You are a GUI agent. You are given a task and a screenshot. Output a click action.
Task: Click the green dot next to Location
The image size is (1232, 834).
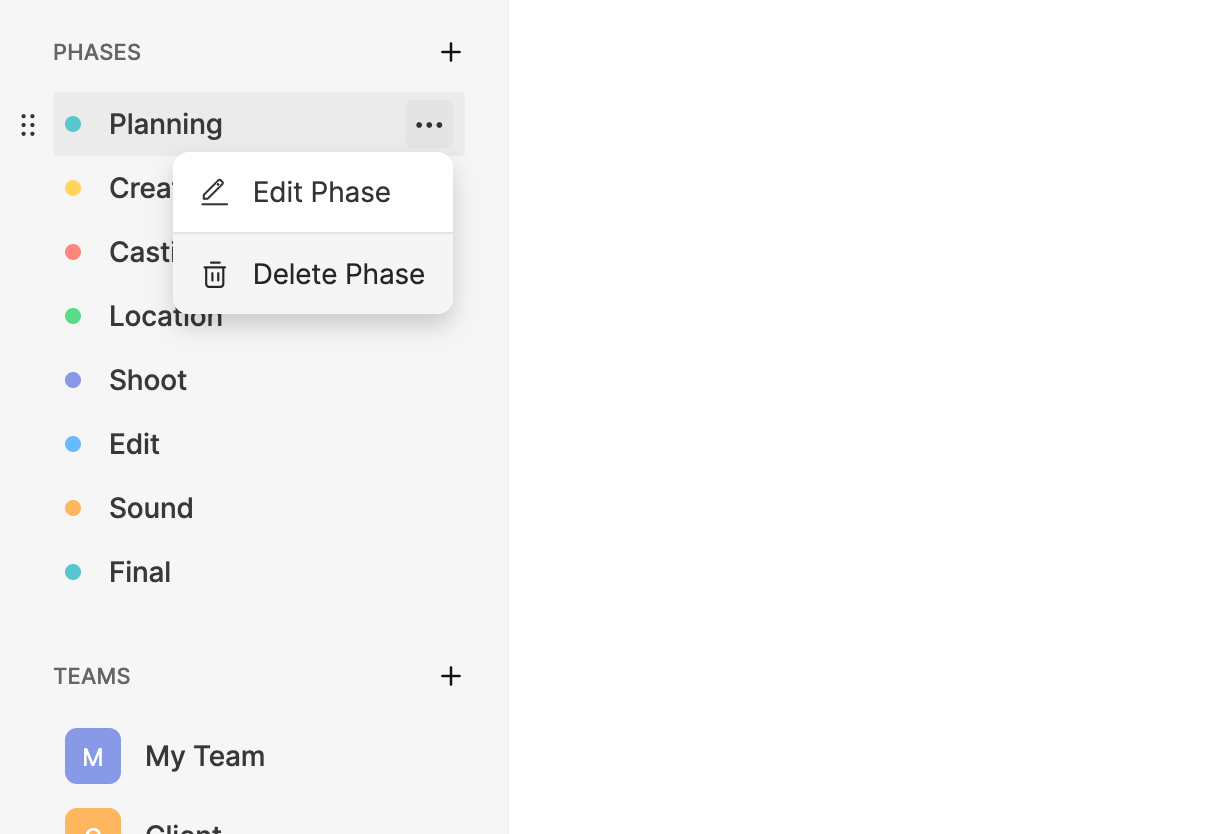pos(73,316)
